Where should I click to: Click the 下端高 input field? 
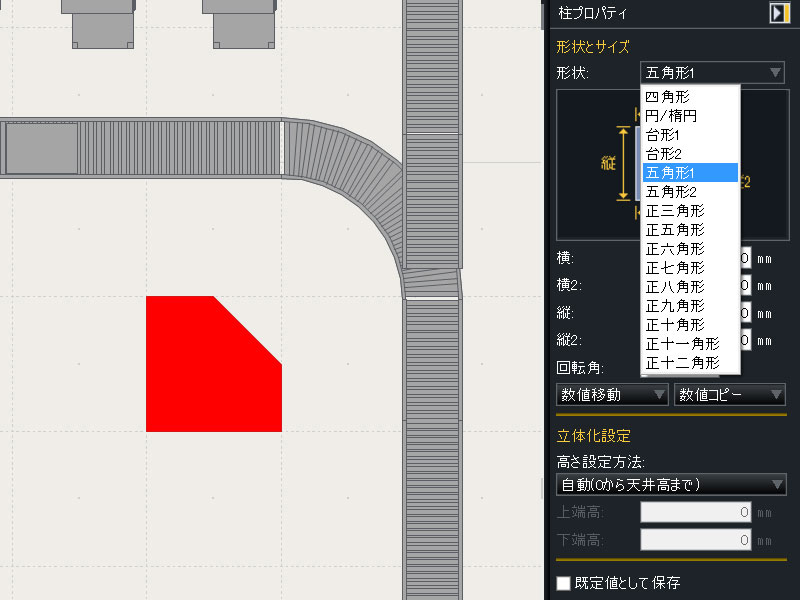tap(695, 541)
